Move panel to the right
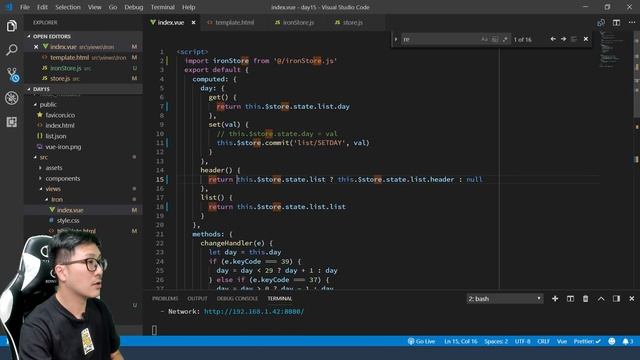 coord(616,299)
